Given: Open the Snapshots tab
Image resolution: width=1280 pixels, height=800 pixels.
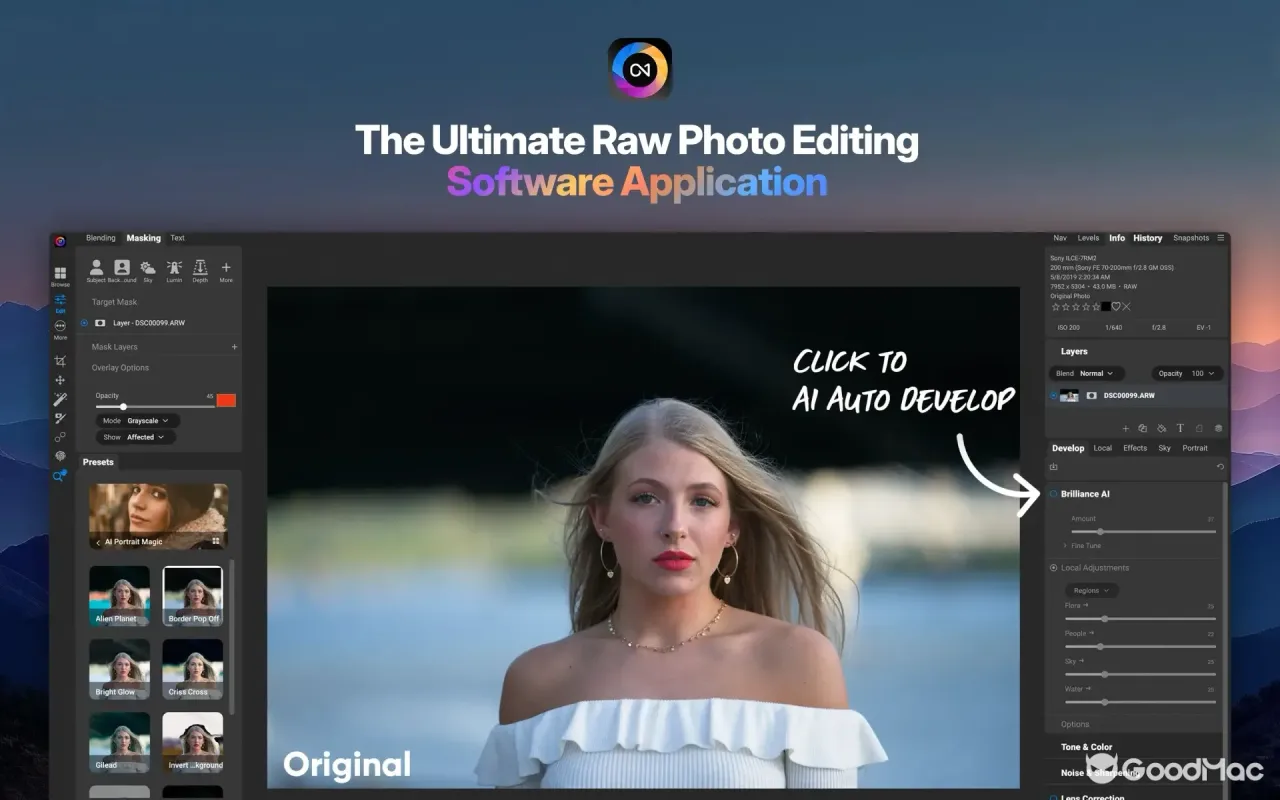Looking at the screenshot, I should pyautogui.click(x=1191, y=238).
